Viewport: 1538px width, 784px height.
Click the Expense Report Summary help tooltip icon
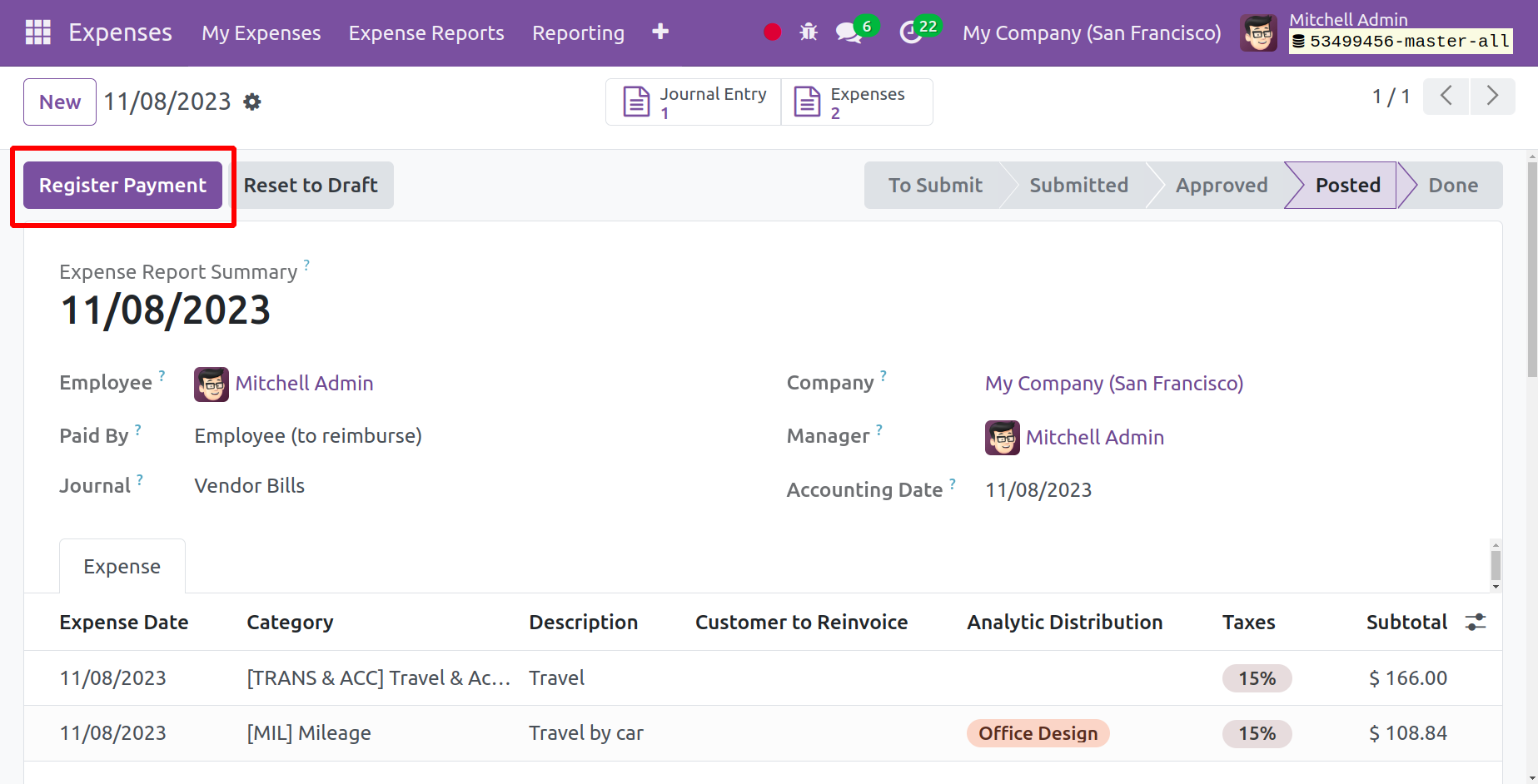pyautogui.click(x=306, y=265)
